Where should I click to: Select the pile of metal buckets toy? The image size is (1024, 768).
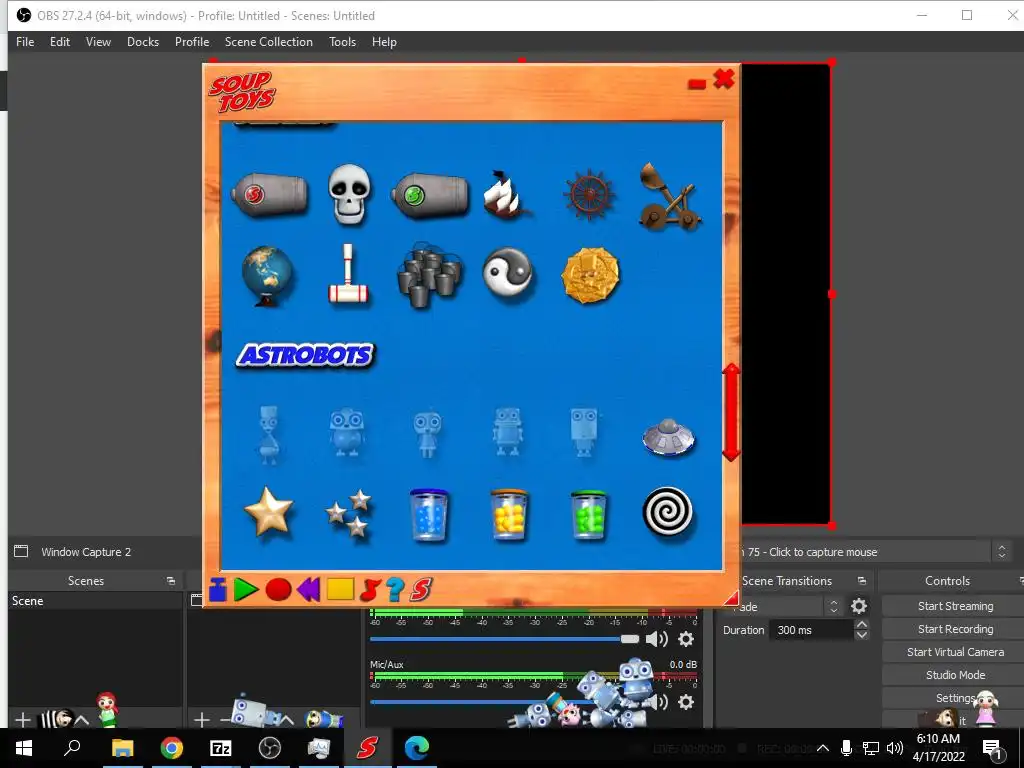pos(430,274)
